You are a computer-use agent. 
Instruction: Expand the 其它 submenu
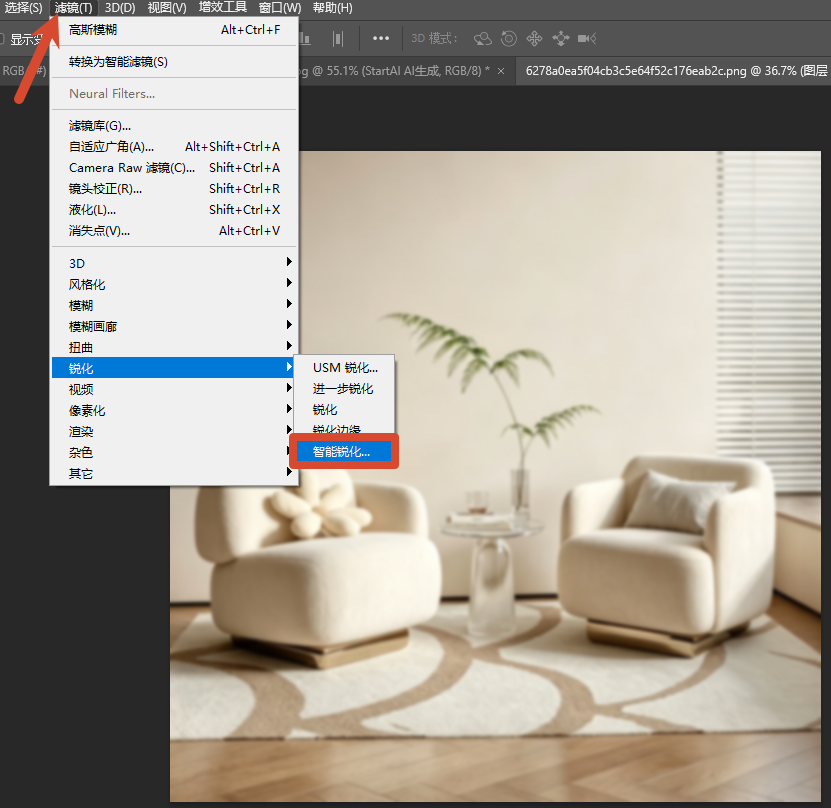point(174,474)
